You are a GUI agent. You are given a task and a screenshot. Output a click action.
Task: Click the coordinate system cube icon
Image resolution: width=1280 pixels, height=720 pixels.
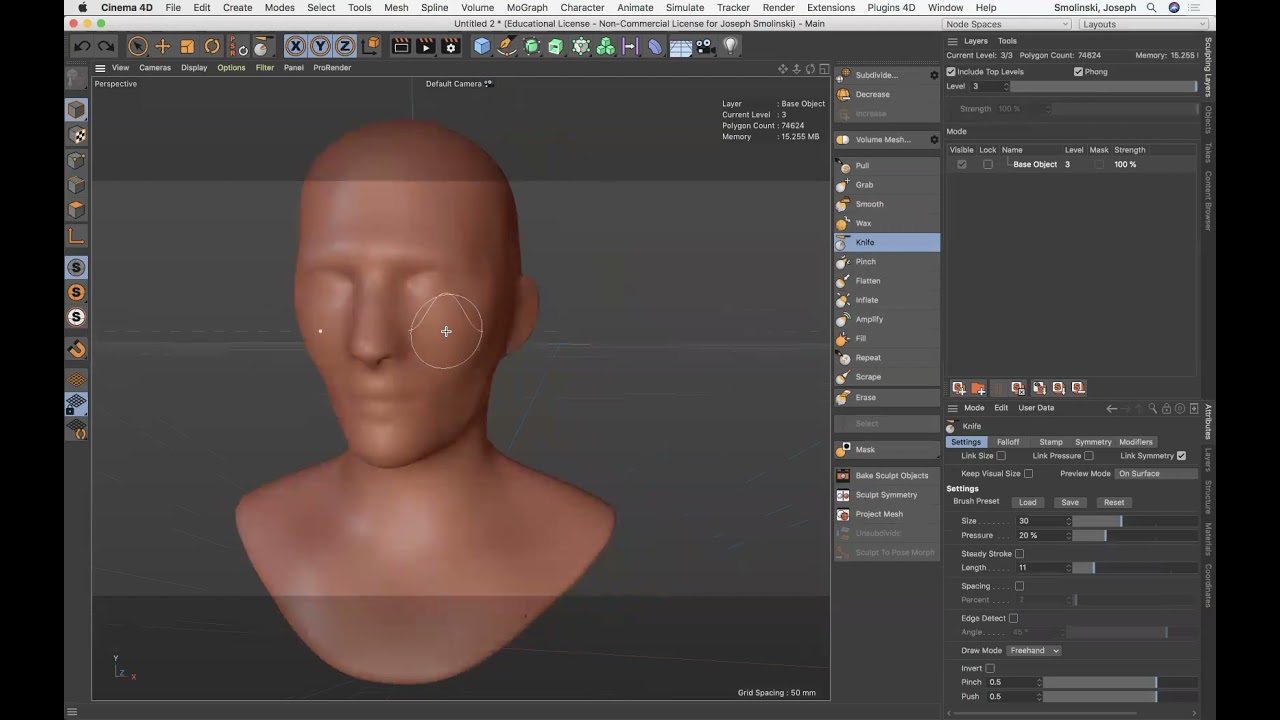click(x=370, y=46)
